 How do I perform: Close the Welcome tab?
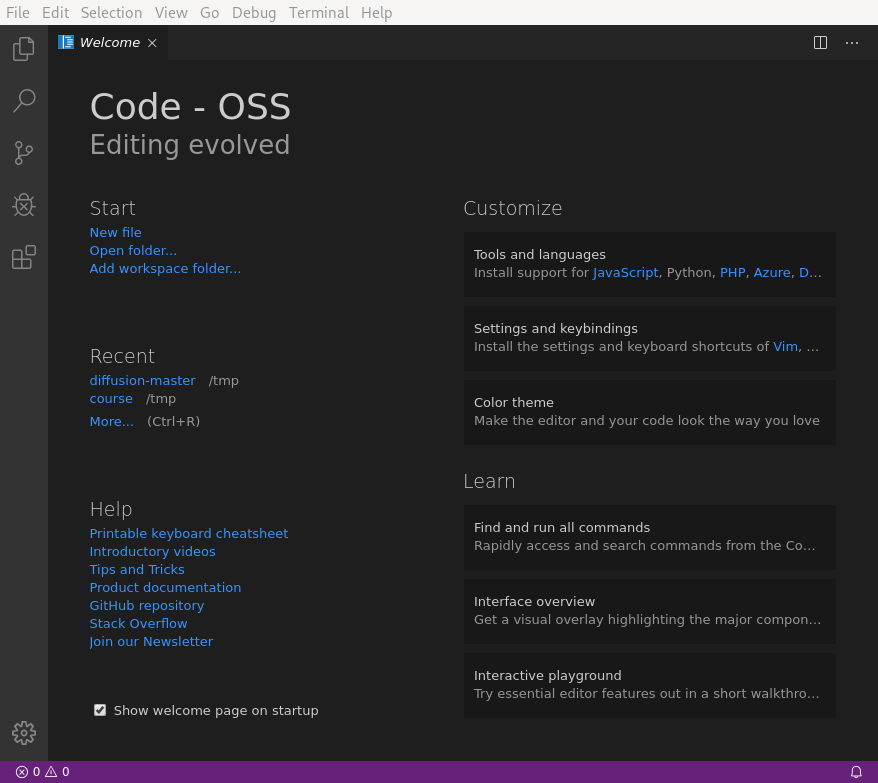tap(151, 42)
